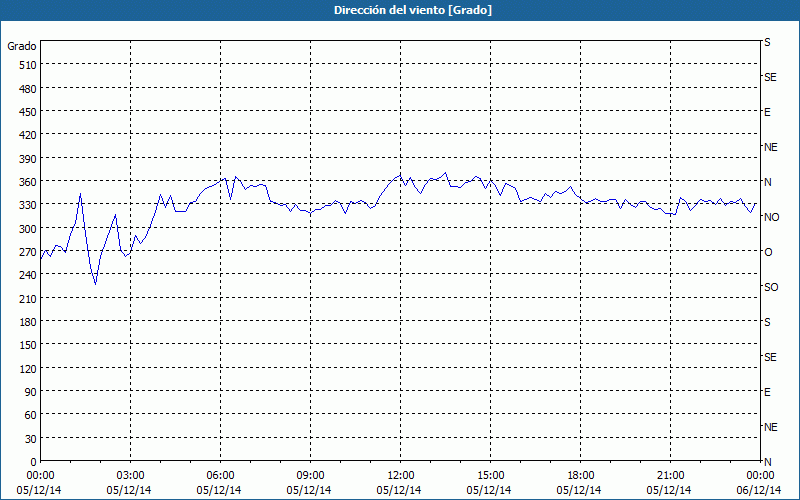
Task: Select the 05/12/14 date under 03:00
Action: (129, 490)
